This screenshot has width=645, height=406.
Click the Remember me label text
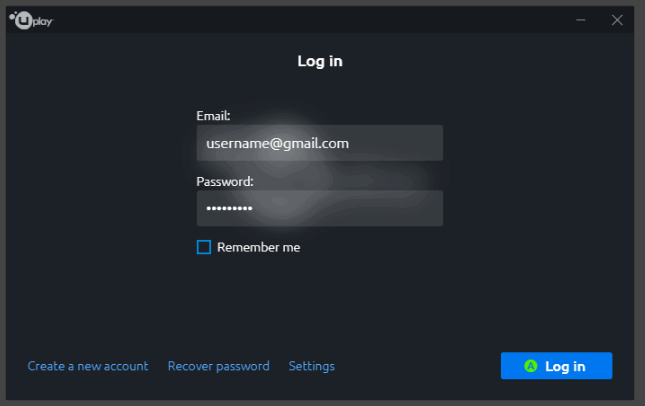[x=258, y=247]
